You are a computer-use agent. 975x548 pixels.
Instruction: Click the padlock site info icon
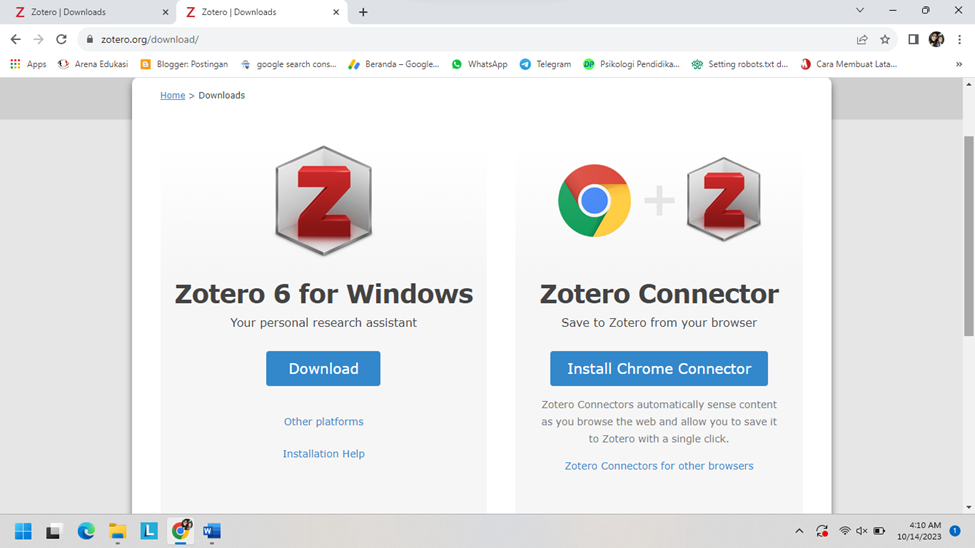pos(90,39)
